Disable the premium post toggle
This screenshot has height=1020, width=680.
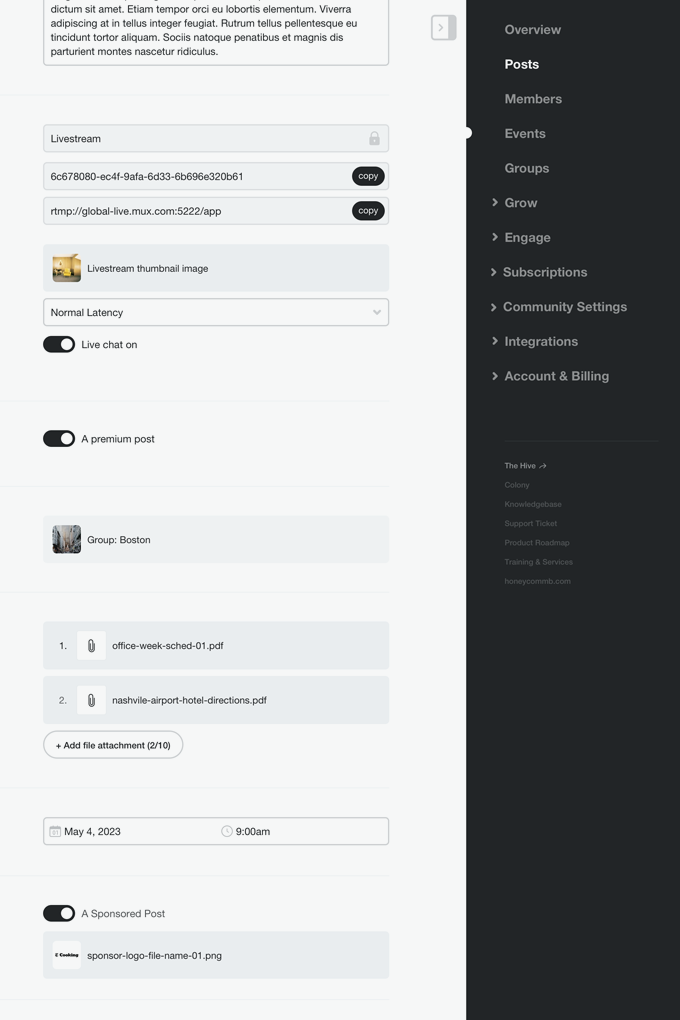pos(59,439)
